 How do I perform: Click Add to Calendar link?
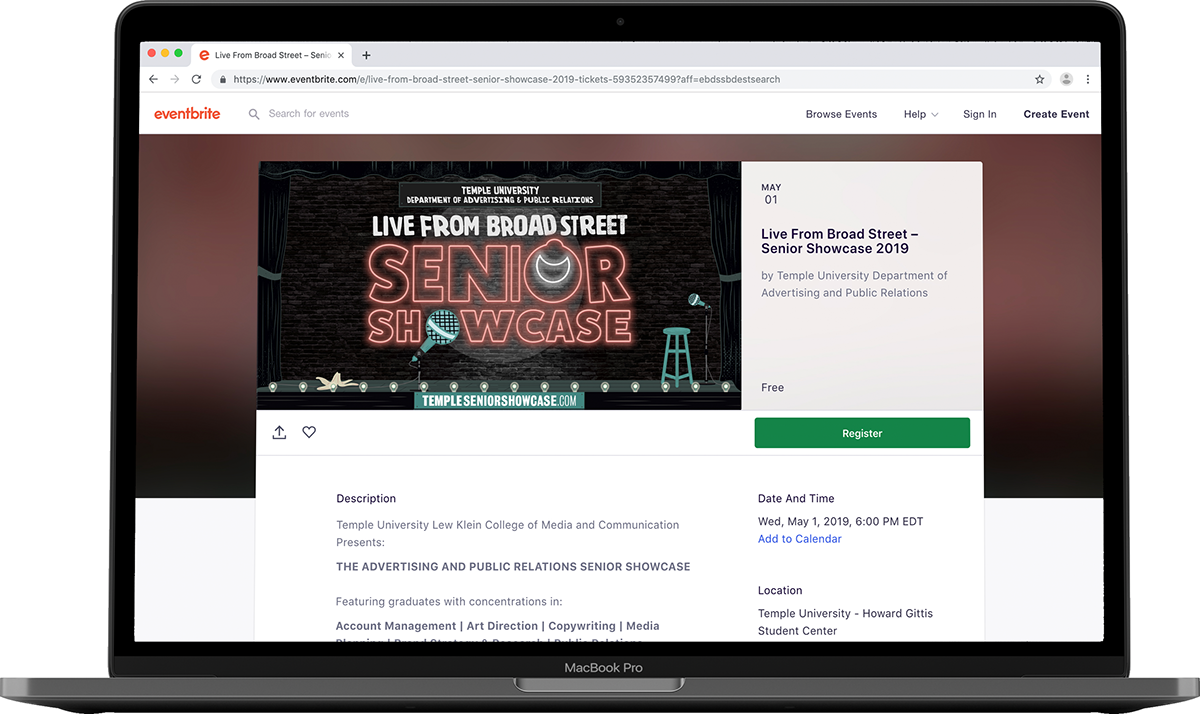point(800,539)
